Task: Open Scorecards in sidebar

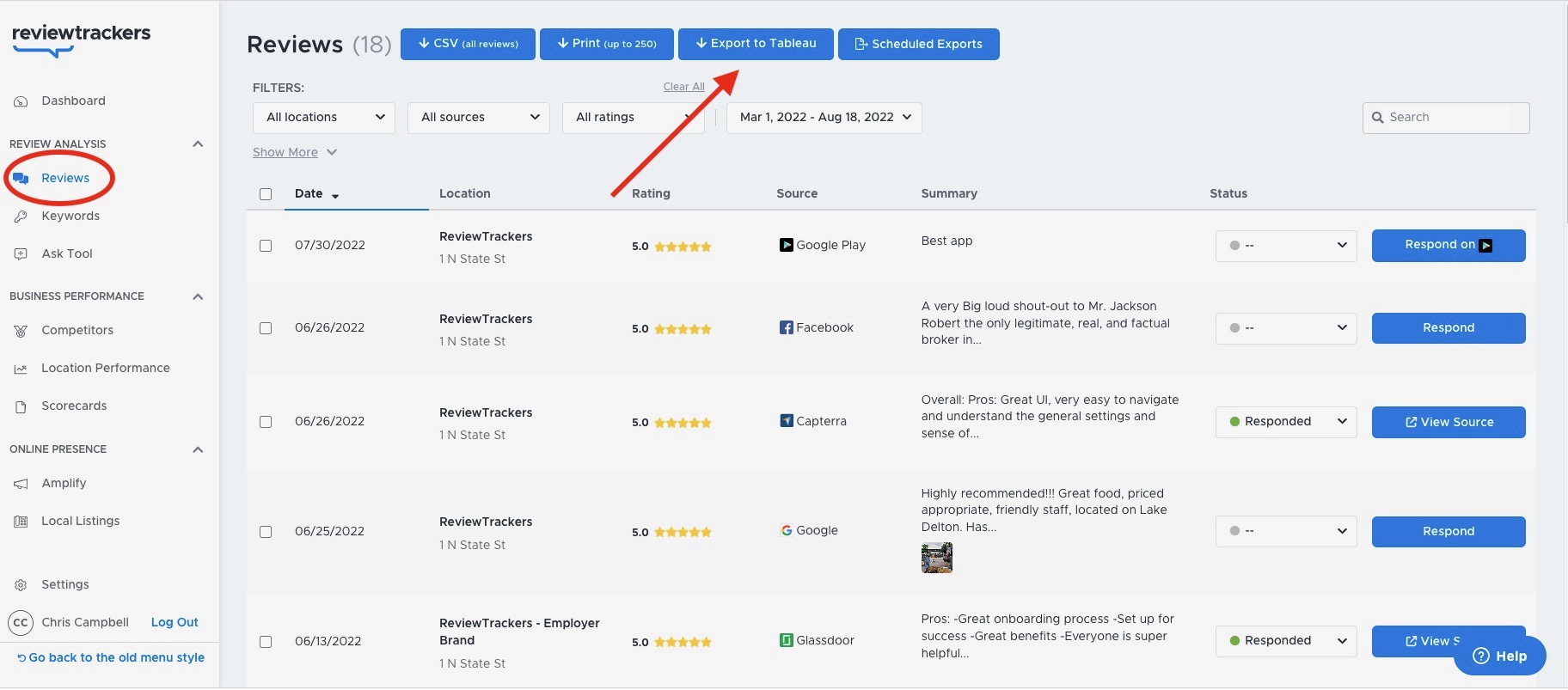Action: click(74, 406)
